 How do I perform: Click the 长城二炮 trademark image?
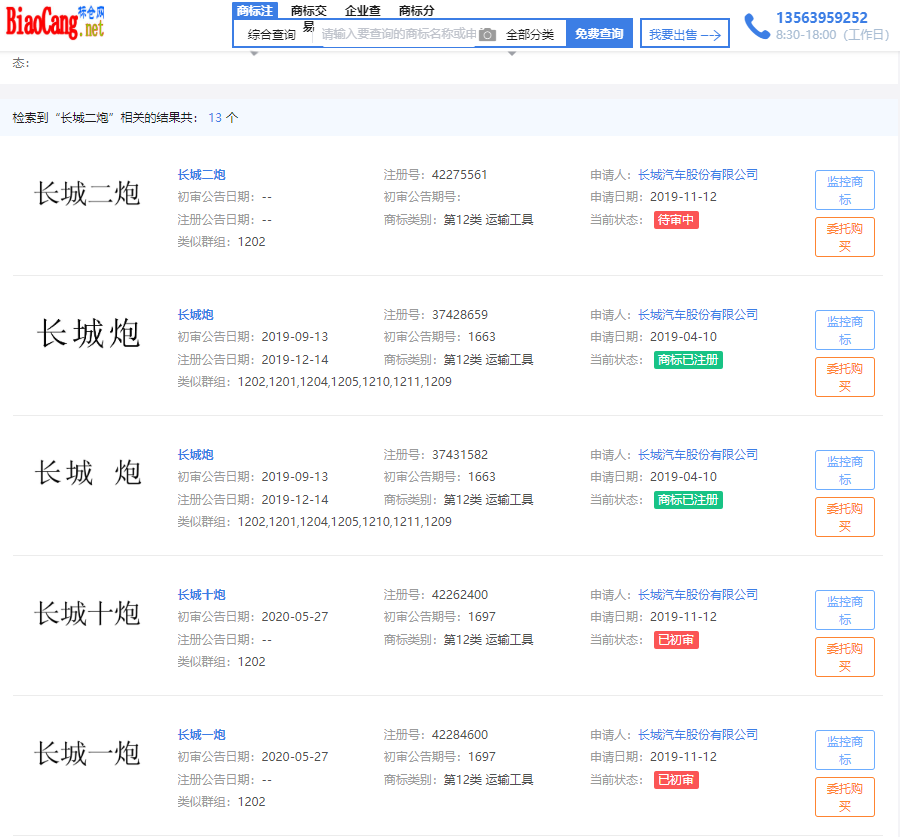point(87,193)
